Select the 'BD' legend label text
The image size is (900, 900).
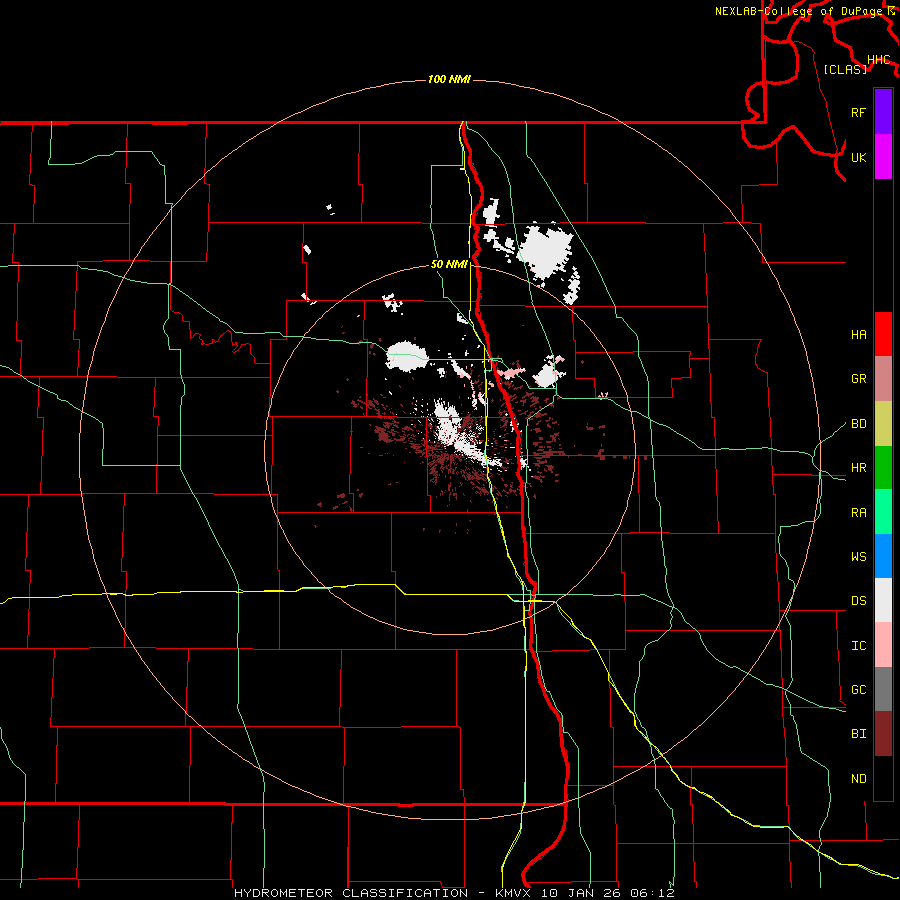click(x=858, y=424)
